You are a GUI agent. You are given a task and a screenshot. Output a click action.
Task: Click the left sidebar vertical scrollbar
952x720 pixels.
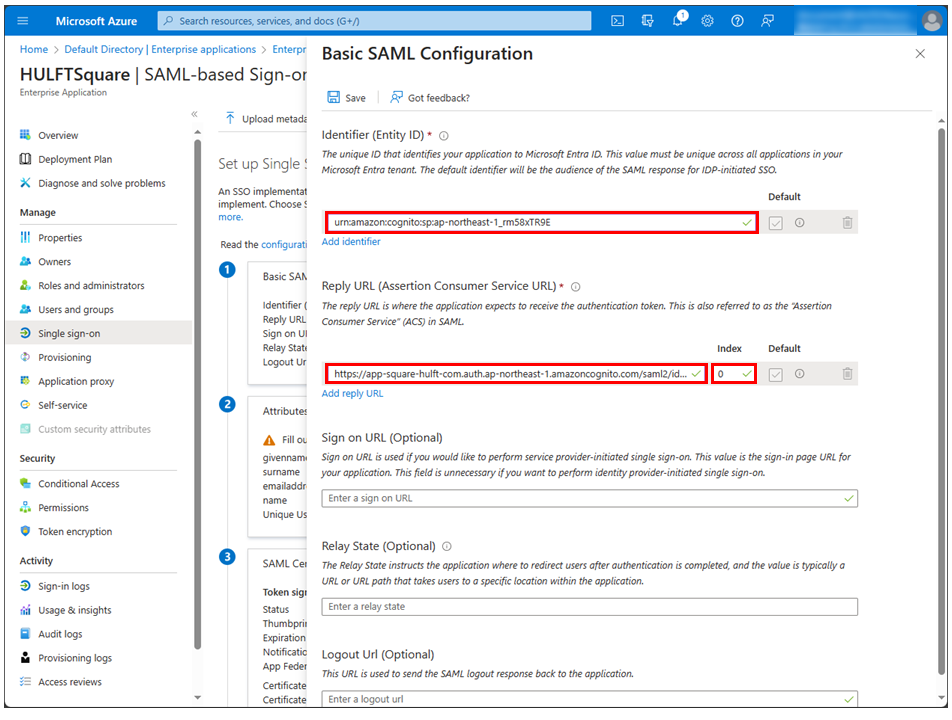tap(197, 395)
